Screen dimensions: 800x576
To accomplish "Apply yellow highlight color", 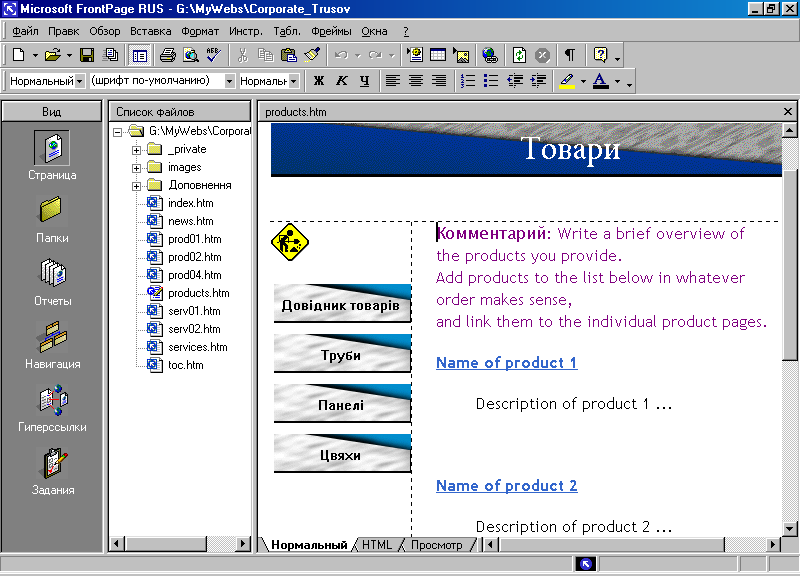I will pos(567,81).
